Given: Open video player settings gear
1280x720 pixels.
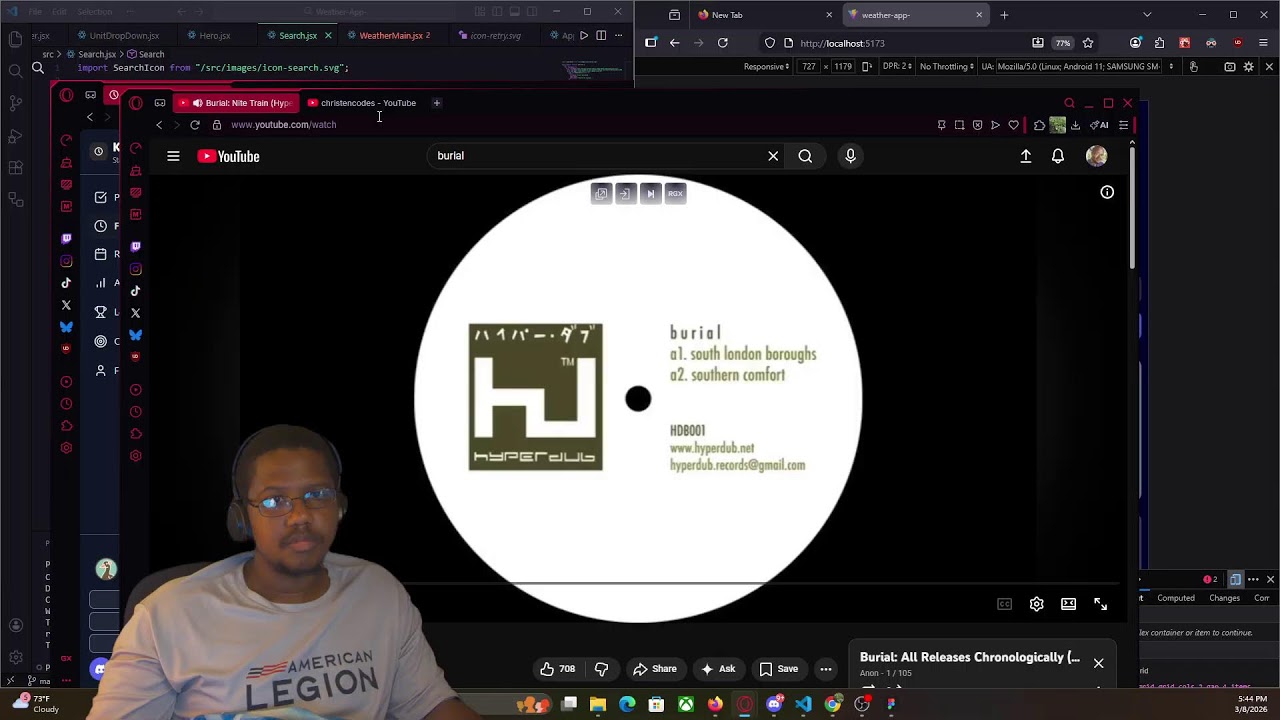Looking at the screenshot, I should coord(1037,604).
